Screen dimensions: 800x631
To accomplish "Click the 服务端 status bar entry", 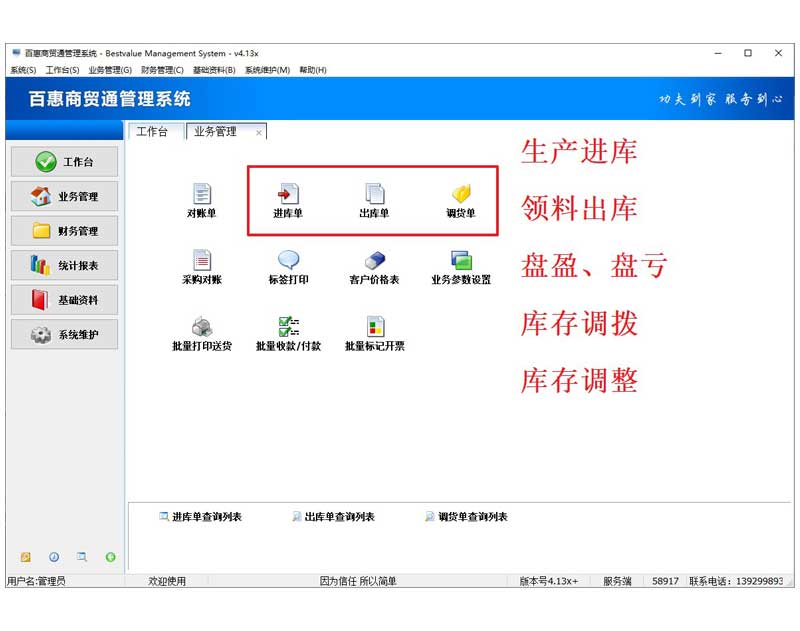I will (617, 581).
